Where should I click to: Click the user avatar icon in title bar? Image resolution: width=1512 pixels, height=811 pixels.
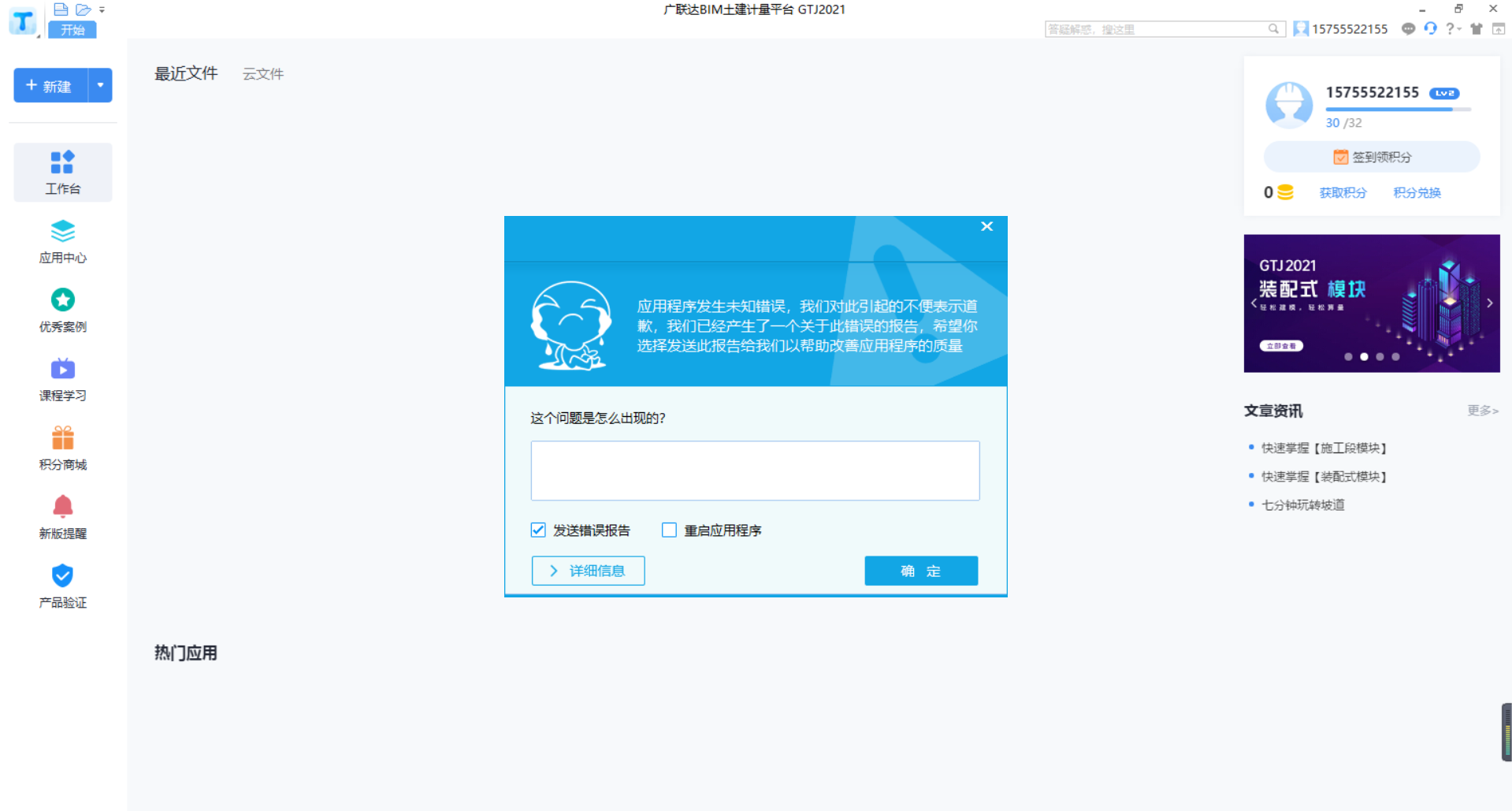pos(1301,29)
